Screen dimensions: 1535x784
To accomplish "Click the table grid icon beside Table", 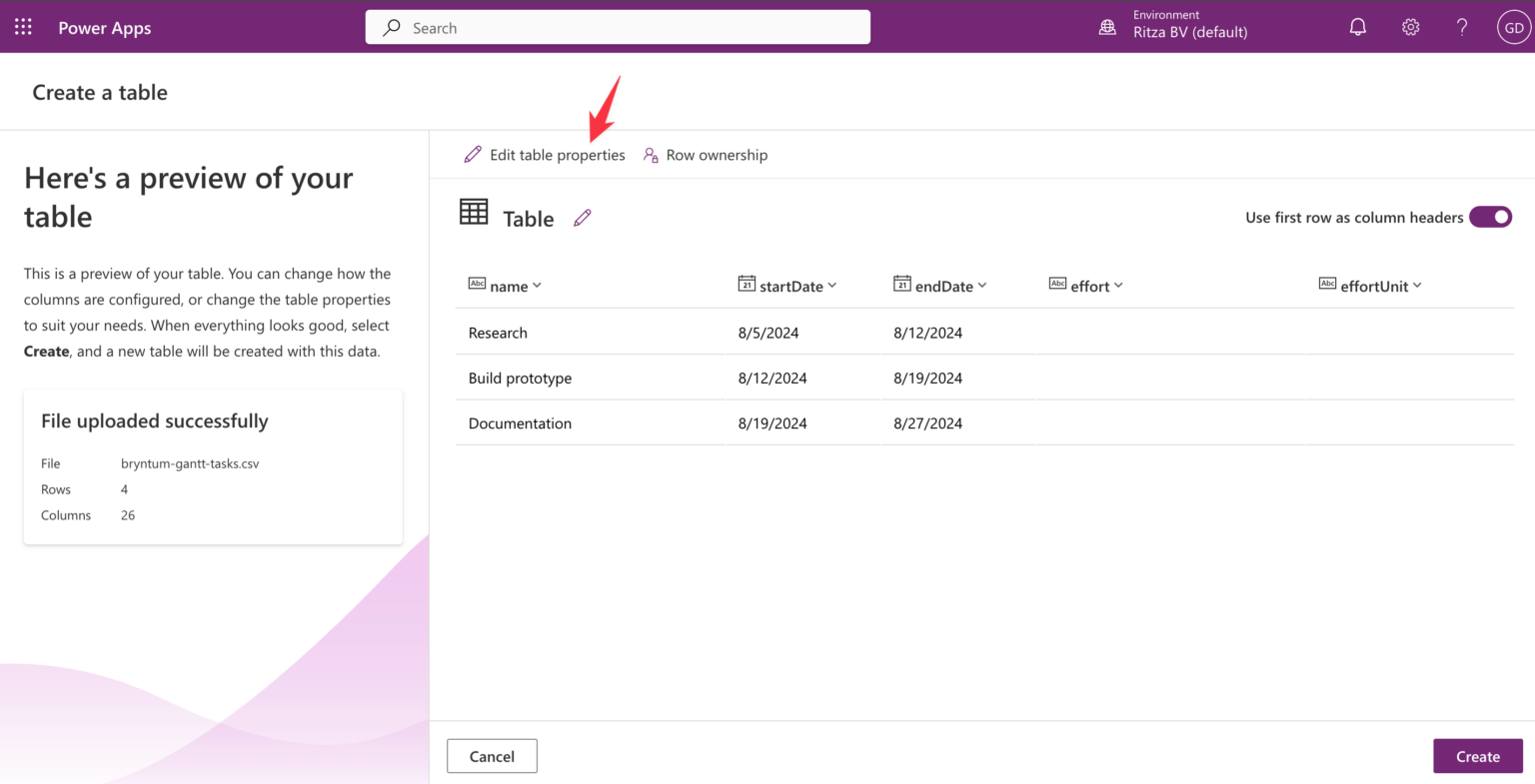I will tap(473, 212).
